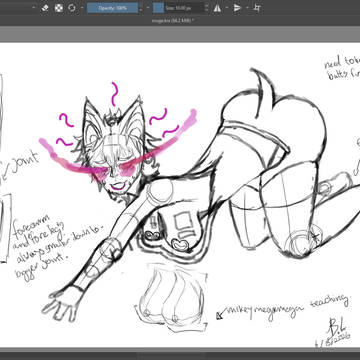360x360 pixels.
Task: Toggle eraser mode in the brush toolbar
Action: 45,8
